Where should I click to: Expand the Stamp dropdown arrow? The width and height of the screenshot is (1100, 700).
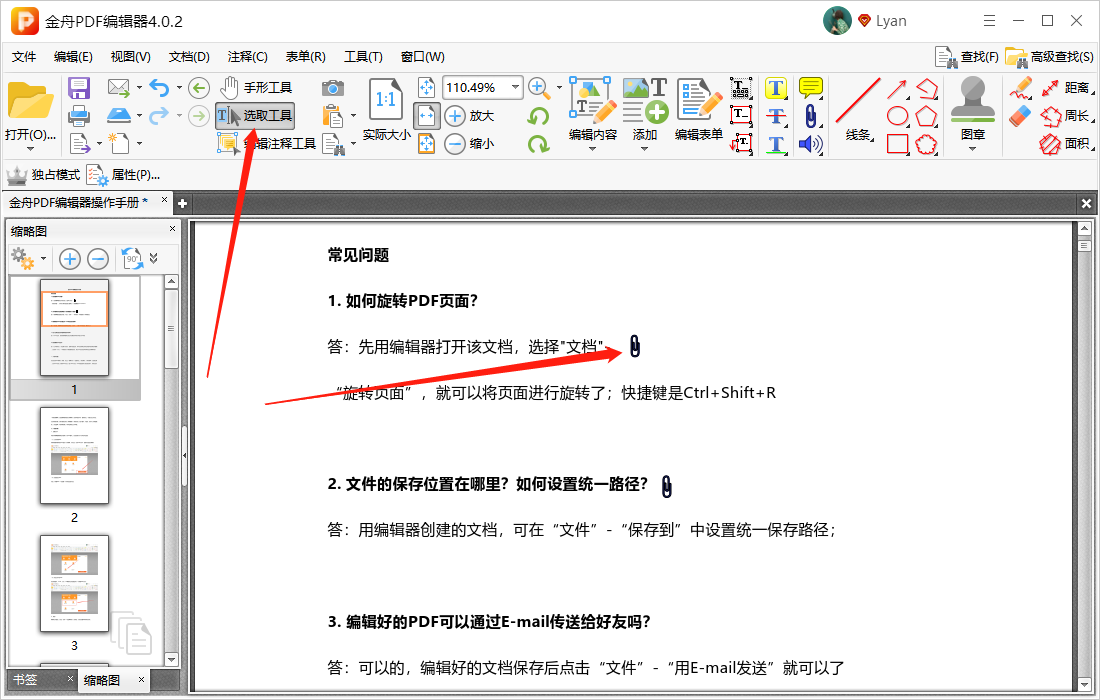click(972, 148)
